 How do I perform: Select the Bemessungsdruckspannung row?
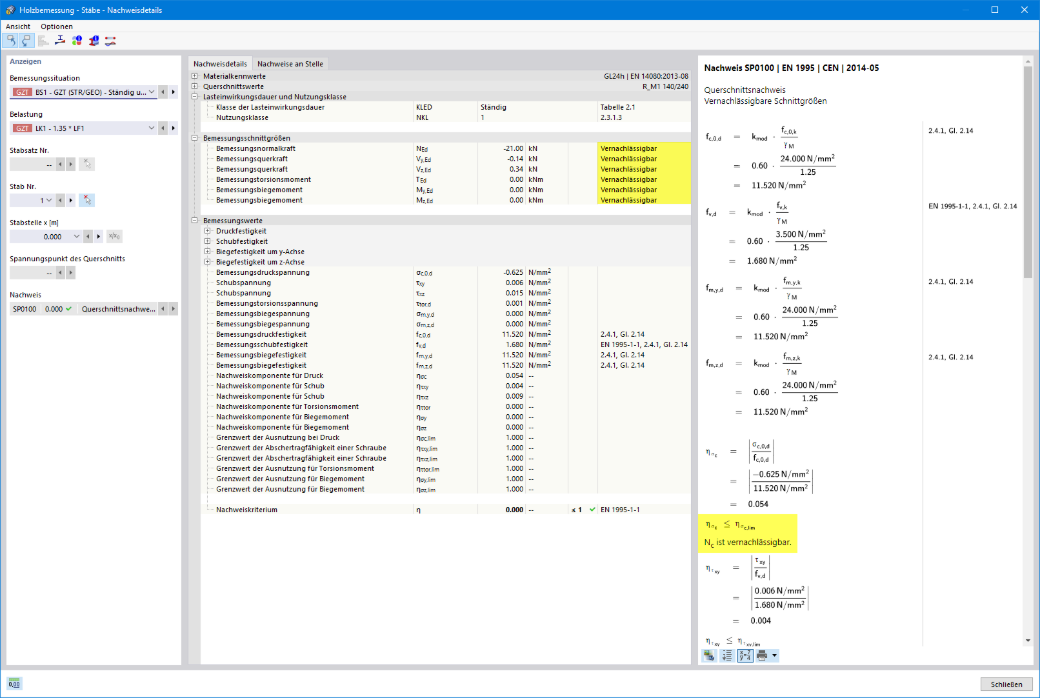445,273
